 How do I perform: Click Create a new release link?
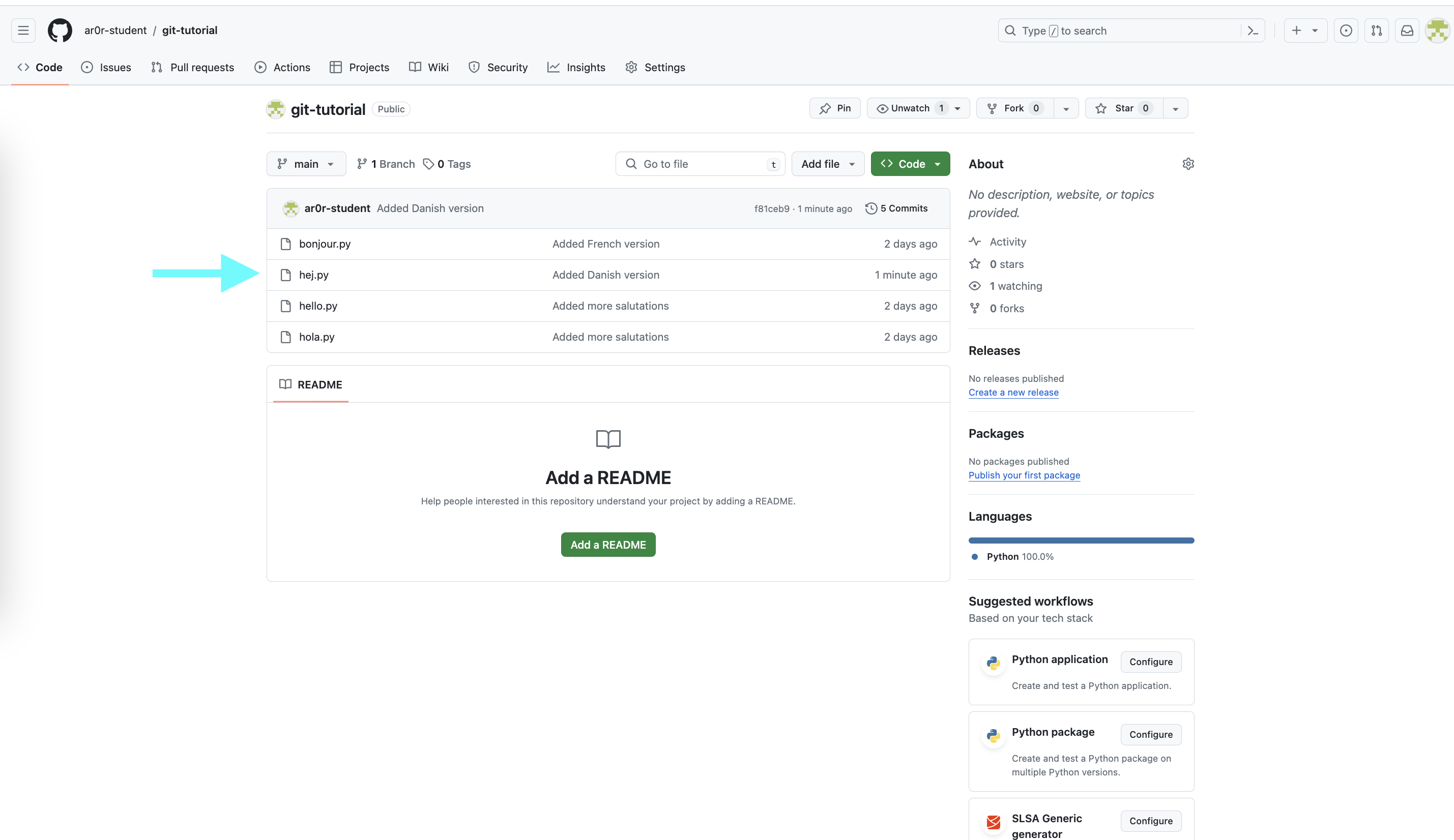pos(1014,393)
